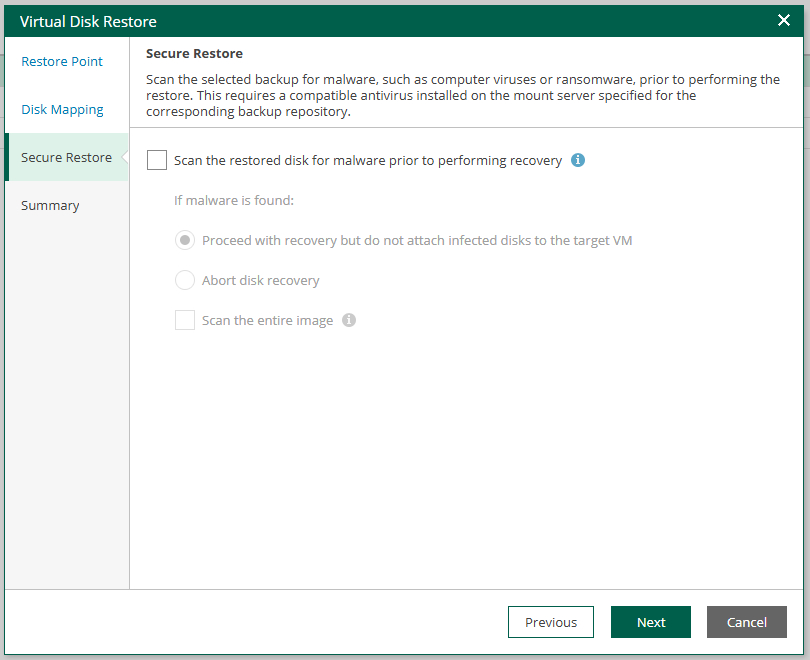Close the Virtual Disk Restore dialog
Viewport: 810px width, 660px height.
[784, 20]
